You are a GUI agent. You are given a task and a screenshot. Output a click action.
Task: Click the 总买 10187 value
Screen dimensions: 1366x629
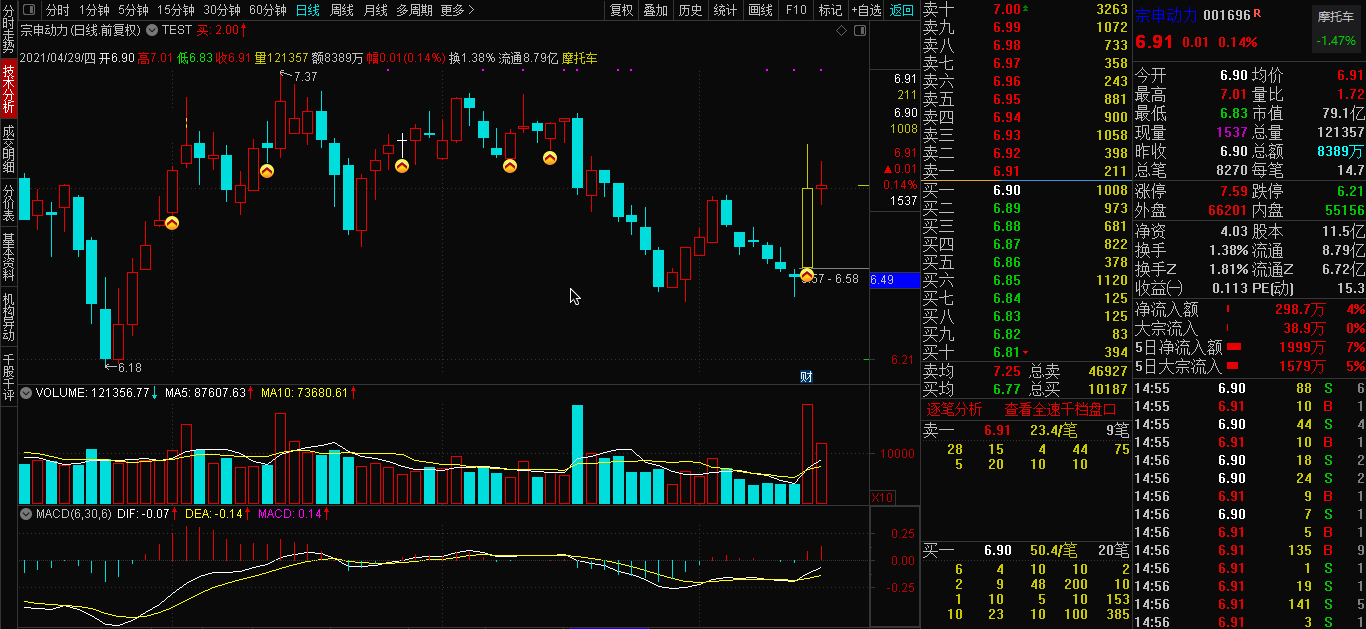[1108, 389]
